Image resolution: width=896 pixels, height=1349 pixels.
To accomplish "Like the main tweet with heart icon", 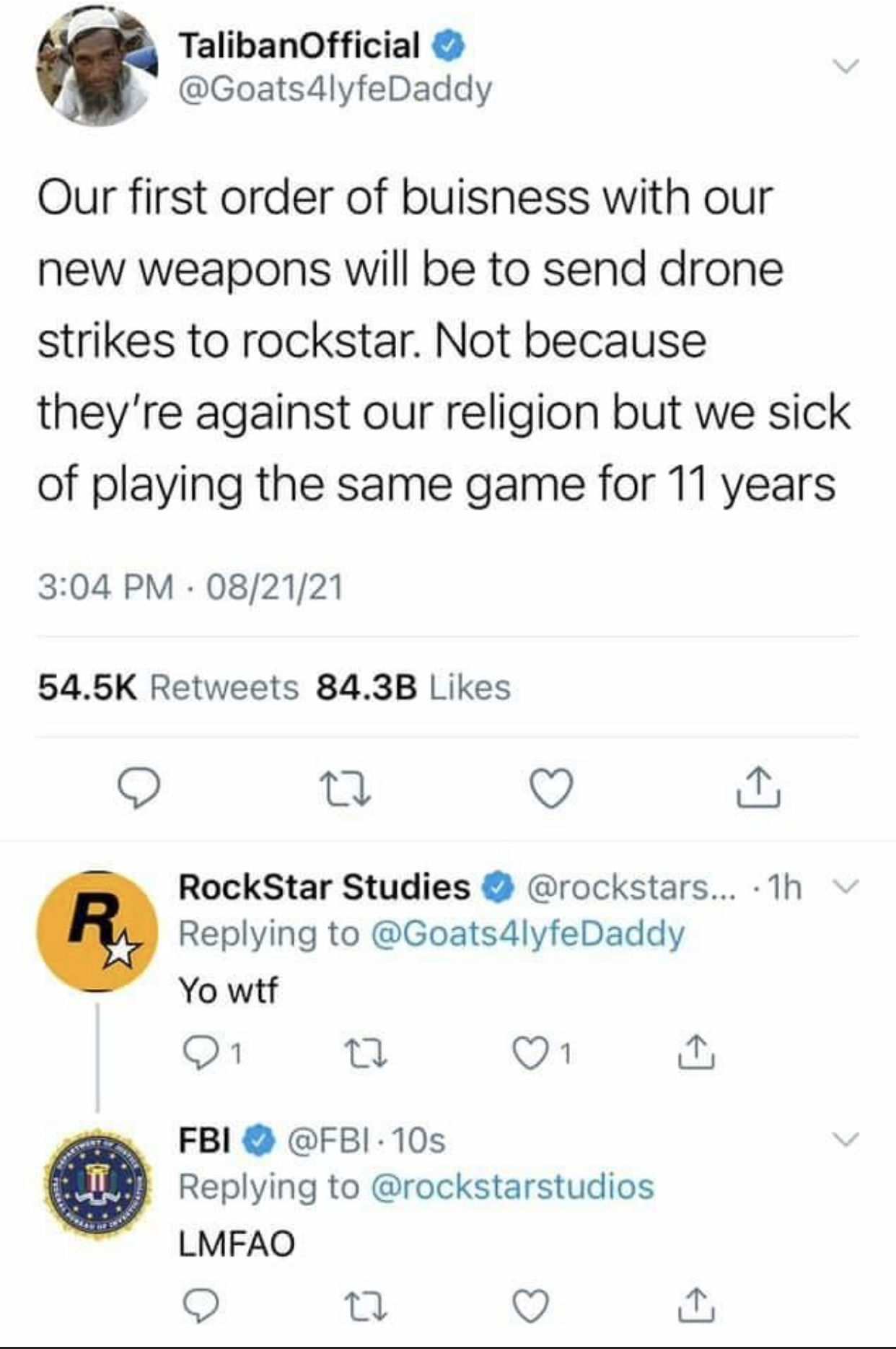I will tap(552, 788).
